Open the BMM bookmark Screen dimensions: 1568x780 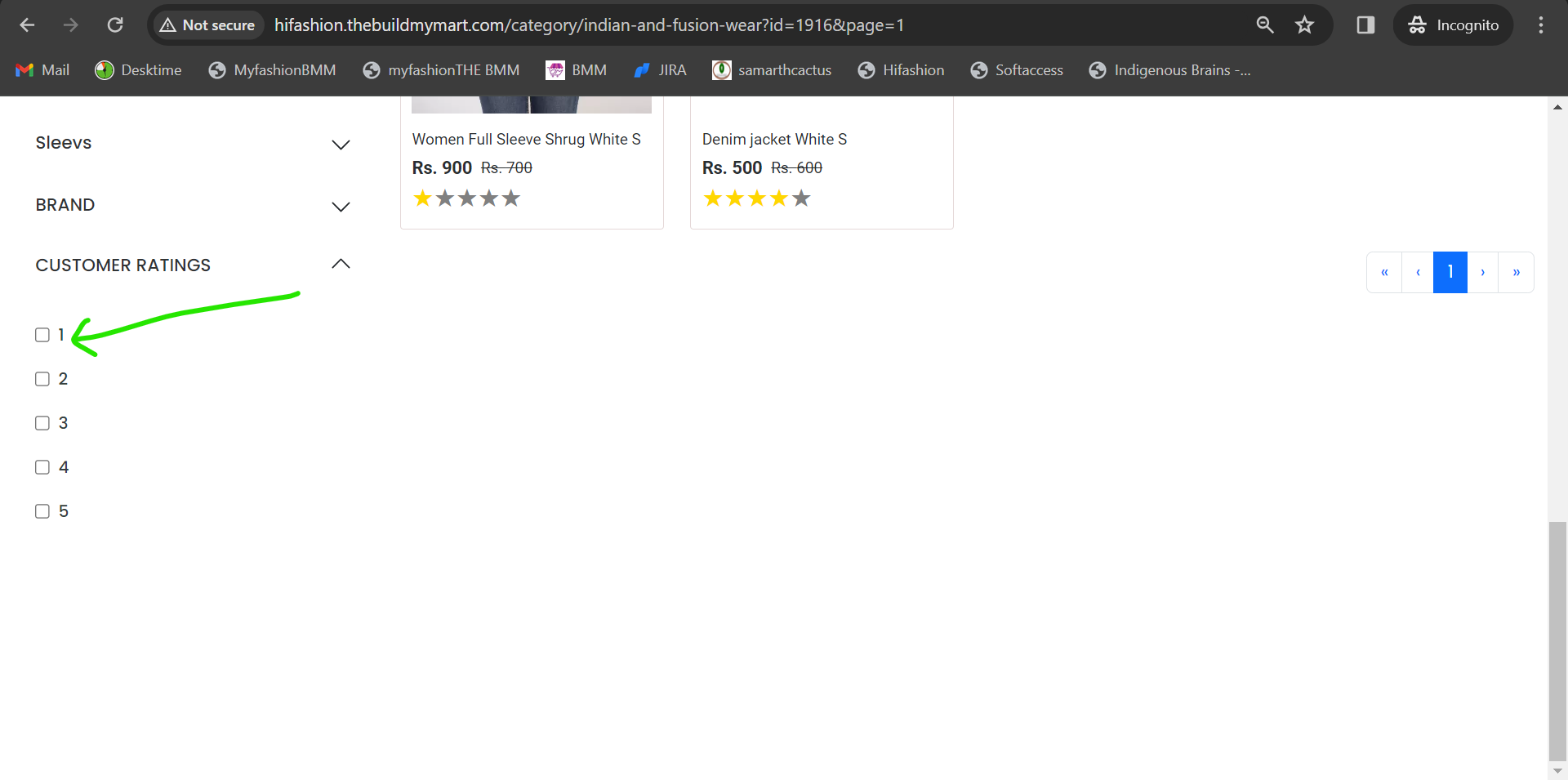(x=577, y=70)
